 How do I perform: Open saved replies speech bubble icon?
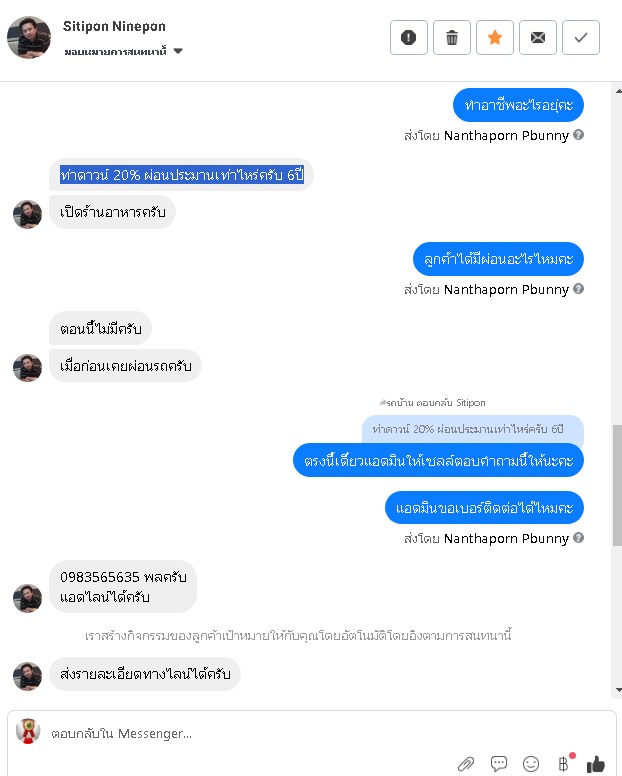click(x=499, y=763)
